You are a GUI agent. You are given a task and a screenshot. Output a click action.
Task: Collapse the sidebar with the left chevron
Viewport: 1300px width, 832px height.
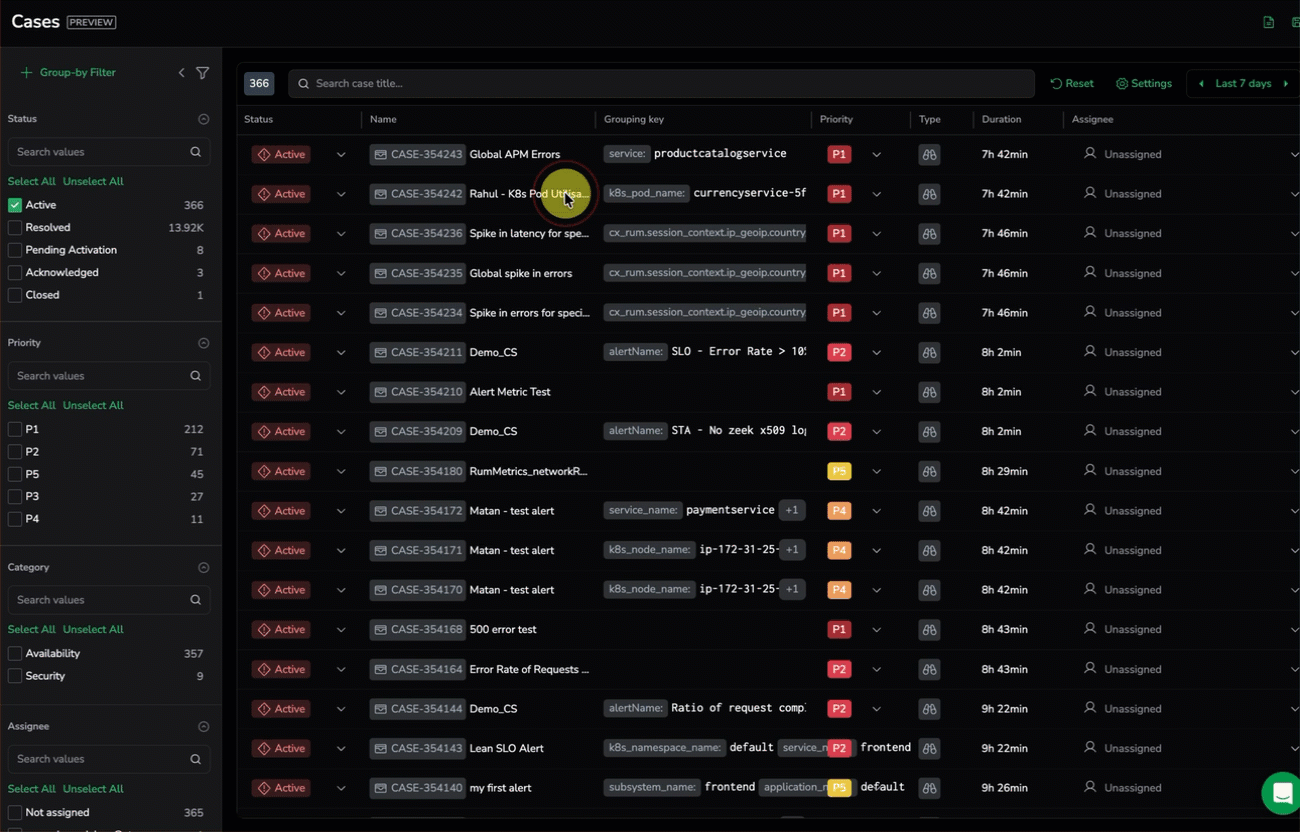181,73
